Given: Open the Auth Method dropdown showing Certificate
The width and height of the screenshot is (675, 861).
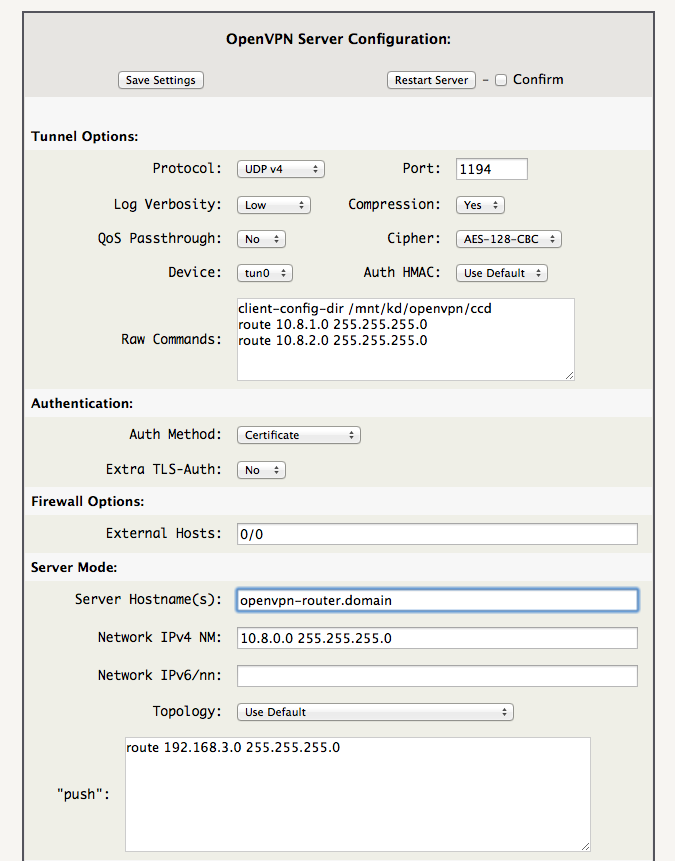Looking at the screenshot, I should point(299,435).
